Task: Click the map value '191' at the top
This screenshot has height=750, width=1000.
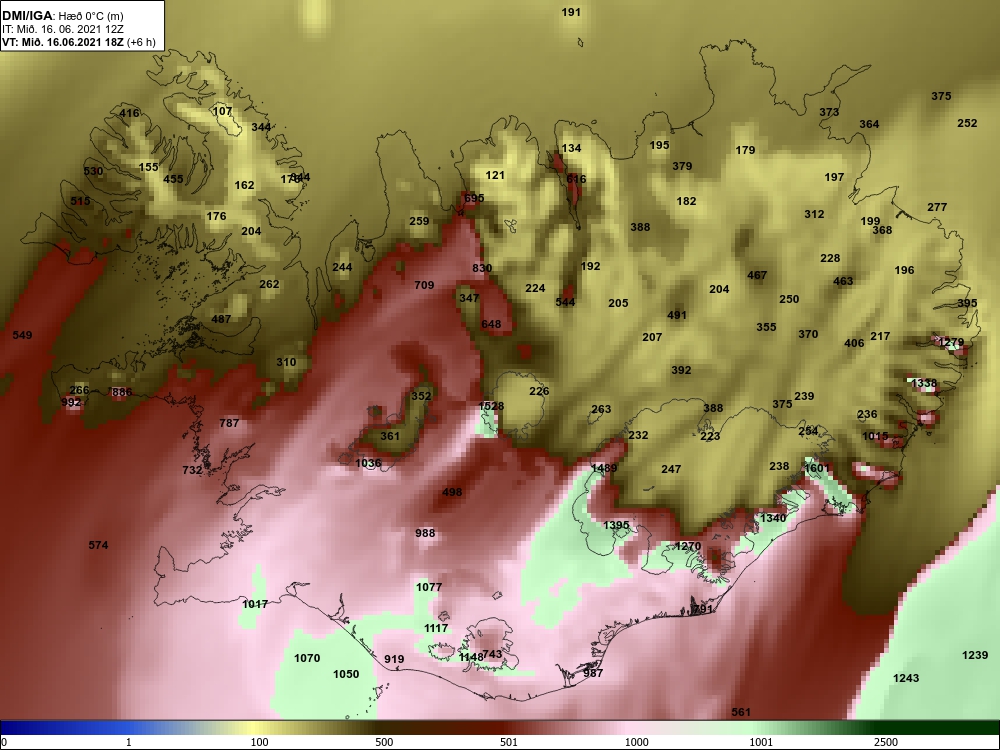Action: pyautogui.click(x=571, y=12)
